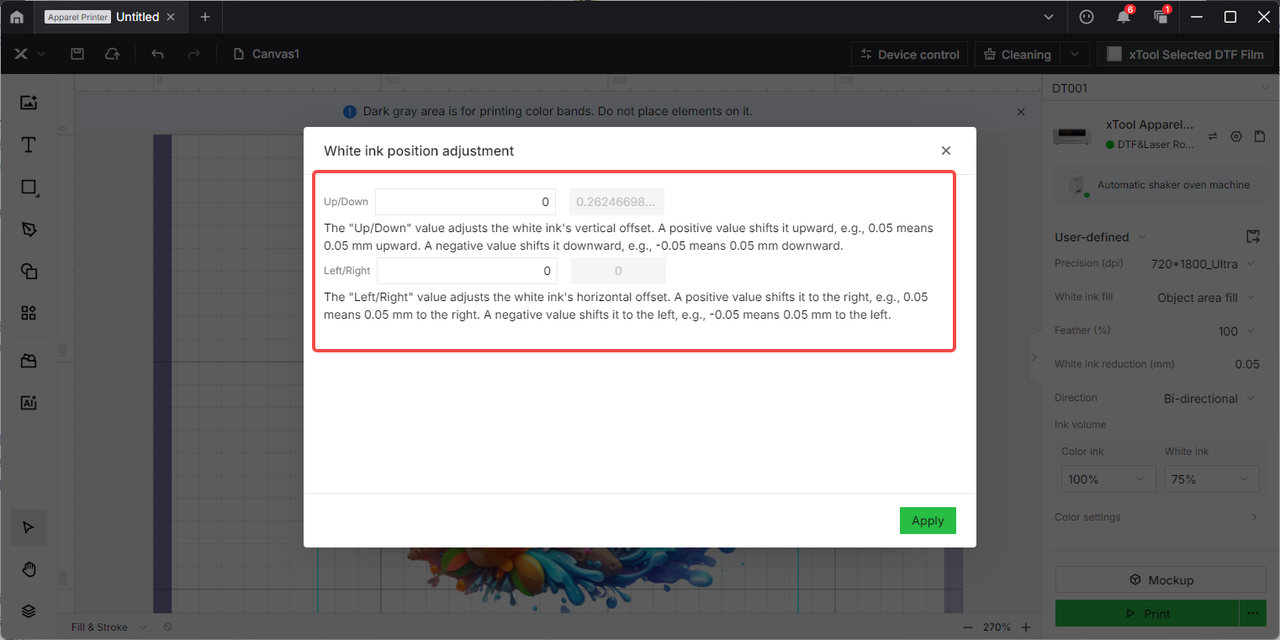Click the green Apply button
The height and width of the screenshot is (640, 1280).
click(x=927, y=520)
